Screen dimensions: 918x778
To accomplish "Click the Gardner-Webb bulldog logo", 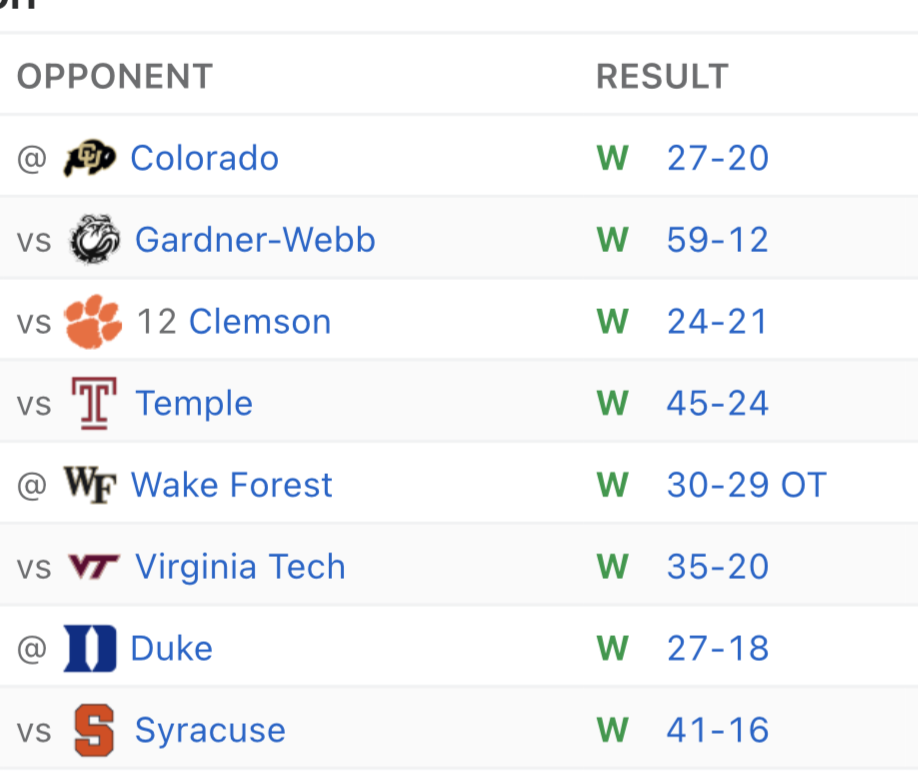I will [94, 240].
